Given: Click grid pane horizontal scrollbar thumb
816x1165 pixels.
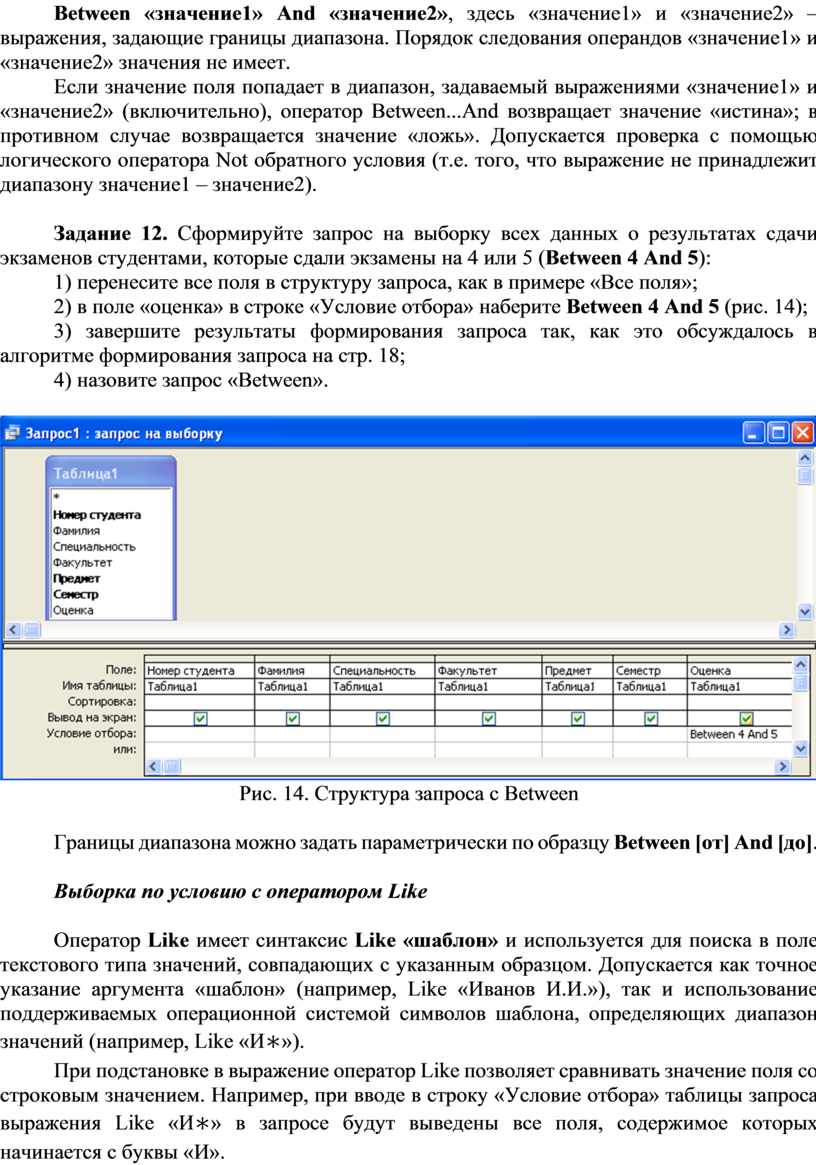Looking at the screenshot, I should click(x=172, y=766).
